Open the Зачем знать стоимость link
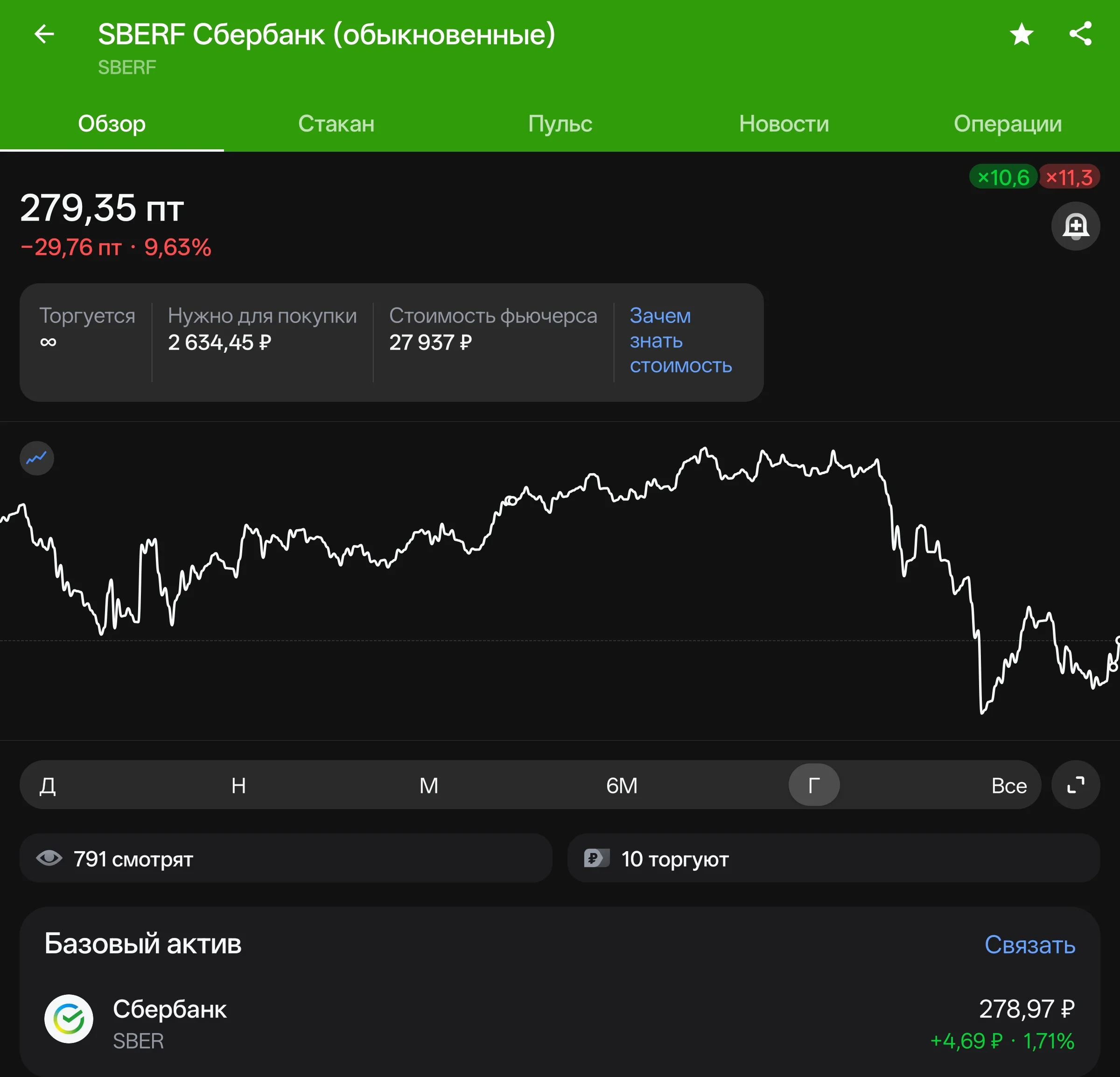The width and height of the screenshot is (1120, 1077). click(x=680, y=341)
